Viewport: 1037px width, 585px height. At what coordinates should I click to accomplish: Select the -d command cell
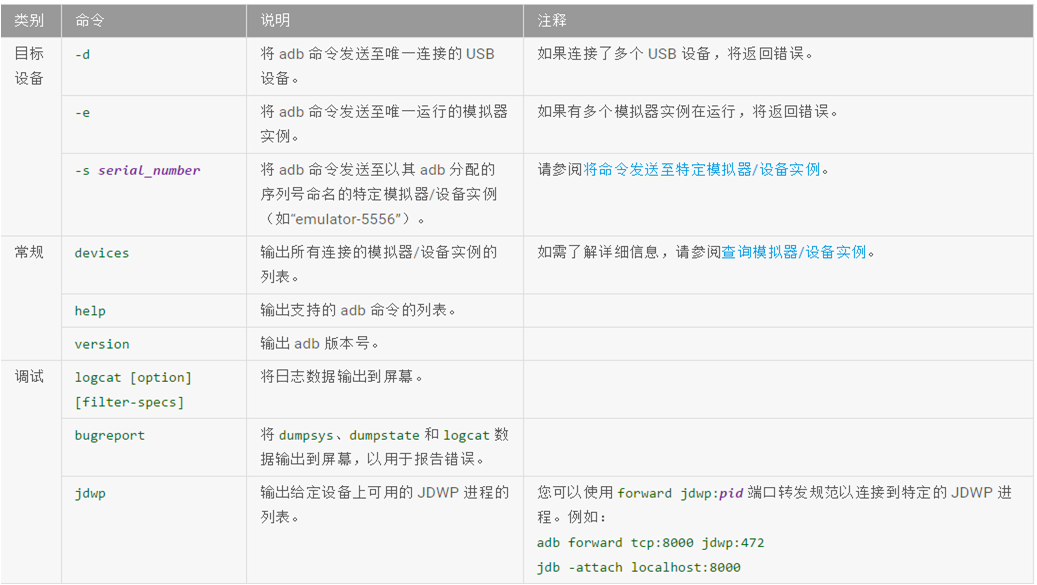82,54
